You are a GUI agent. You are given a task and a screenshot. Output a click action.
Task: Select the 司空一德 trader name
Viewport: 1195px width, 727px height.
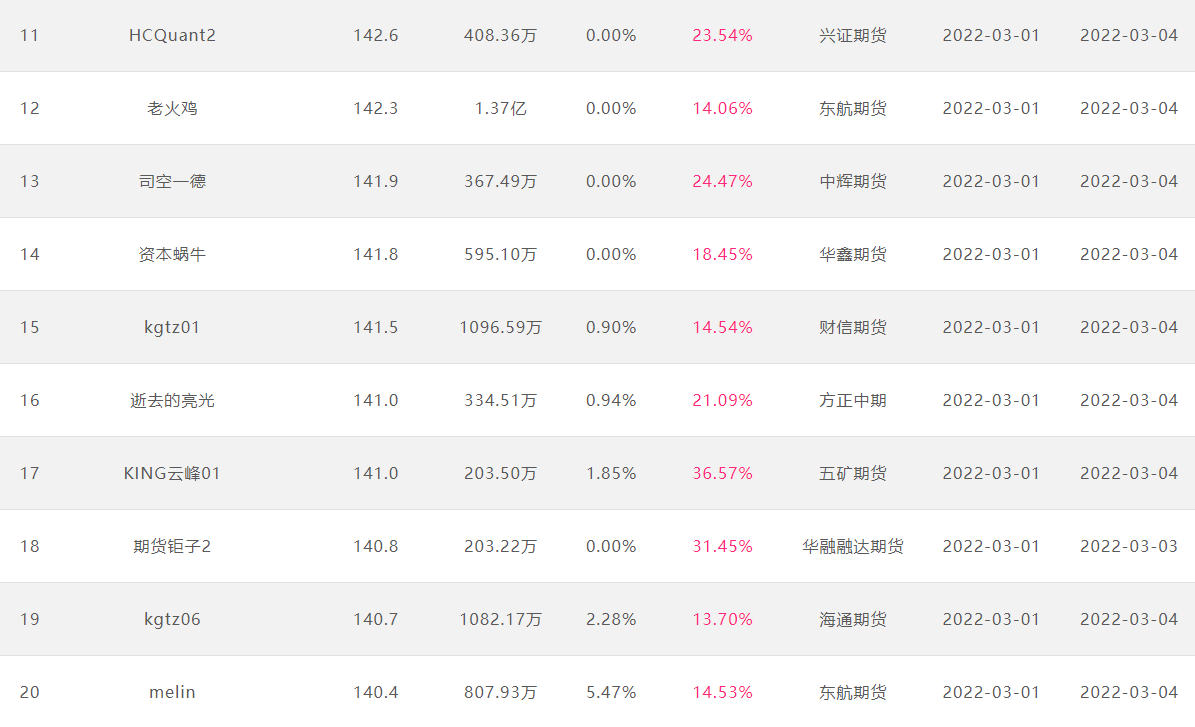tap(172, 181)
